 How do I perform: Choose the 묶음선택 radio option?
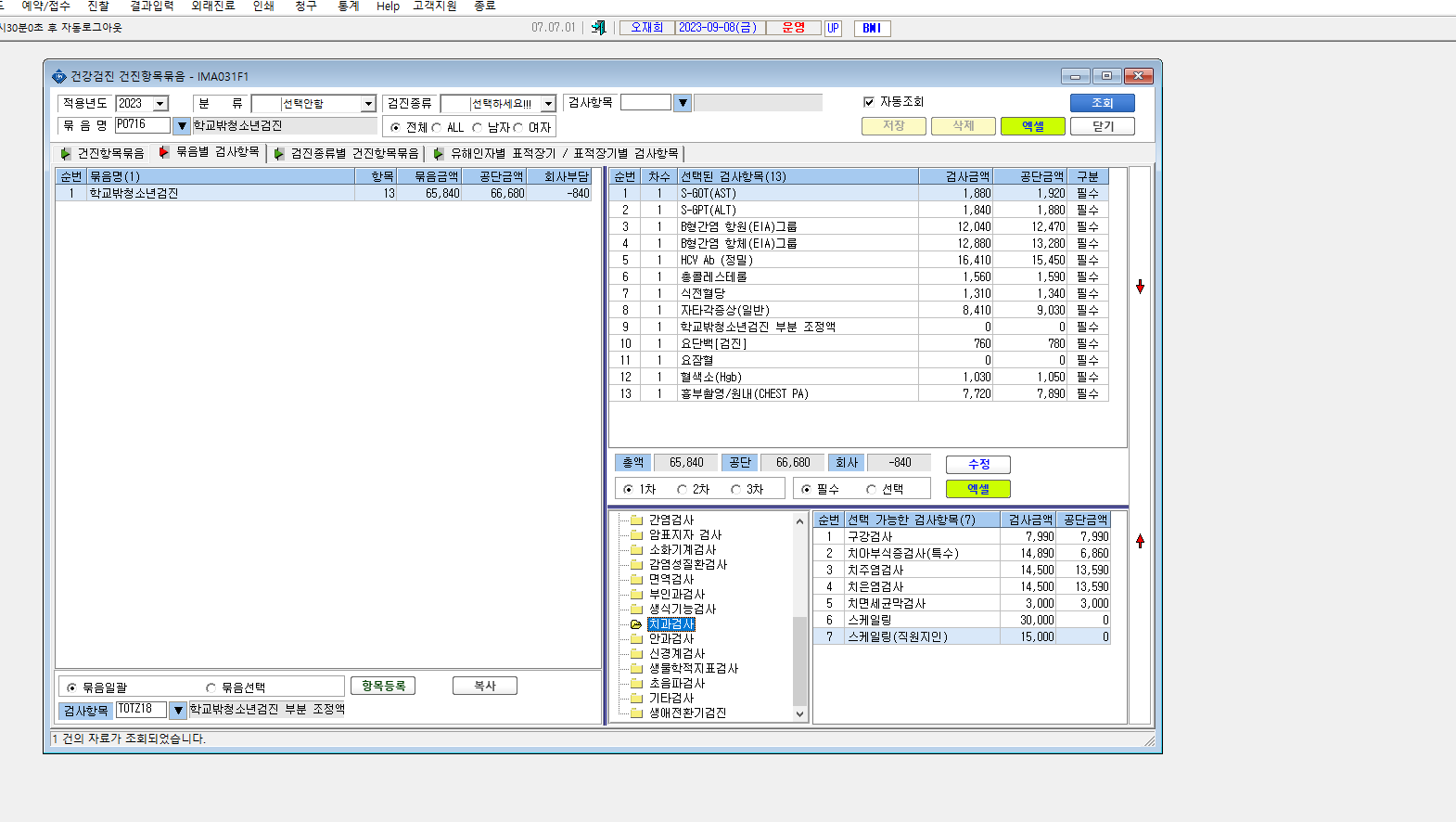pyautogui.click(x=211, y=687)
